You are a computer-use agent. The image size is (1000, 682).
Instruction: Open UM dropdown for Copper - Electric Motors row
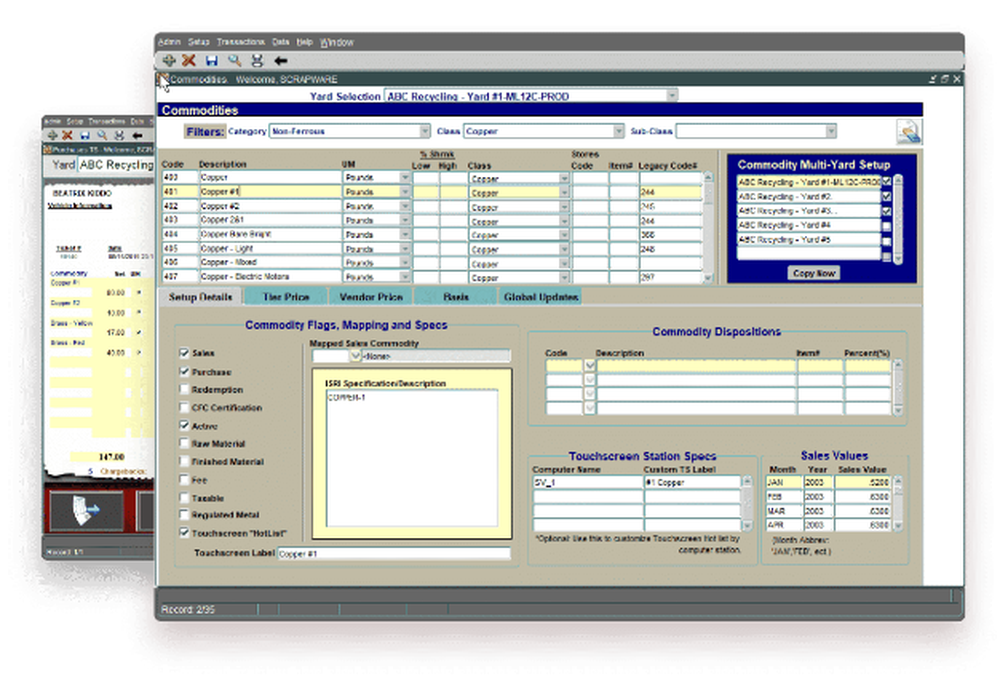click(x=405, y=277)
